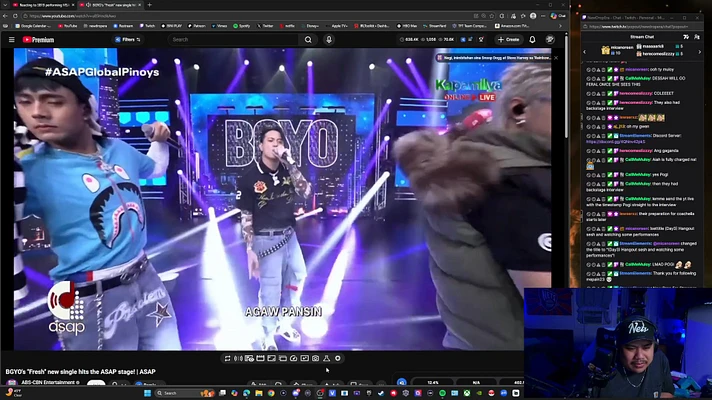Open the Patreon bookmark

[197, 26]
